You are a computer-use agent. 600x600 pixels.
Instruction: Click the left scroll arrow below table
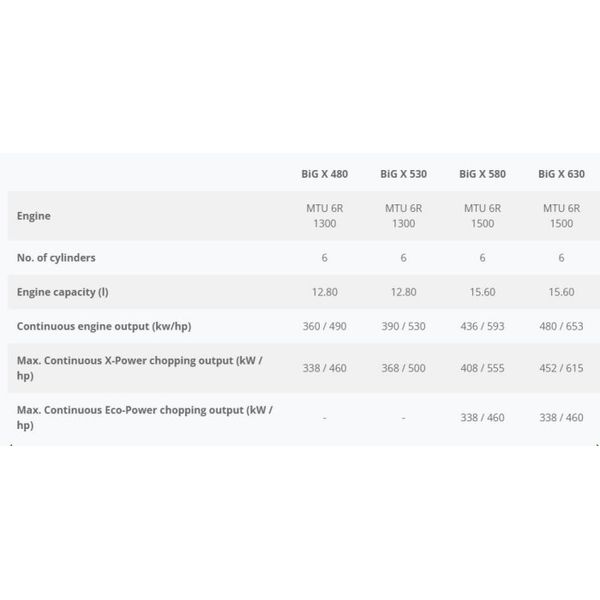(x=11, y=445)
